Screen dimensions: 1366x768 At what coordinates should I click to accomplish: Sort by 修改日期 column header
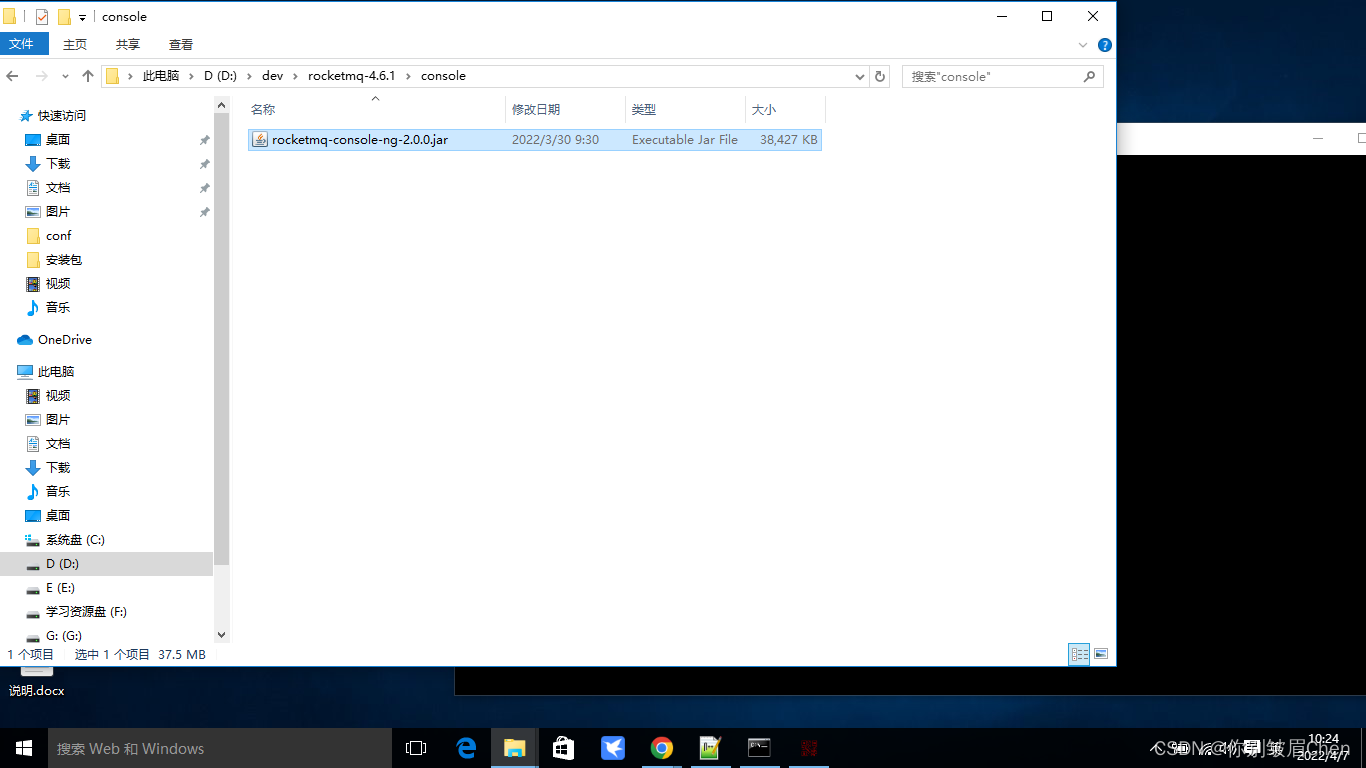536,109
